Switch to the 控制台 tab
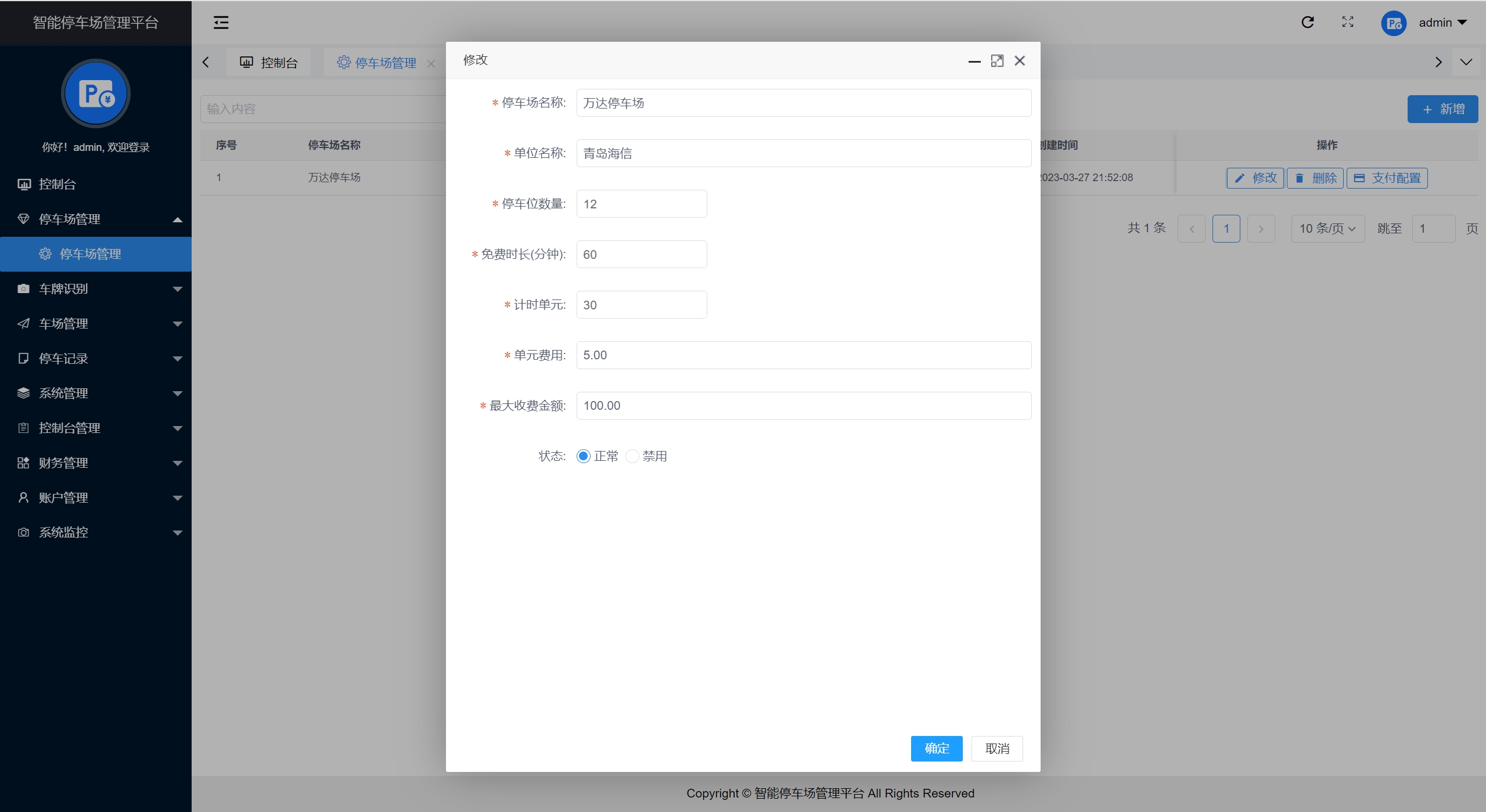The image size is (1486, 812). point(269,63)
